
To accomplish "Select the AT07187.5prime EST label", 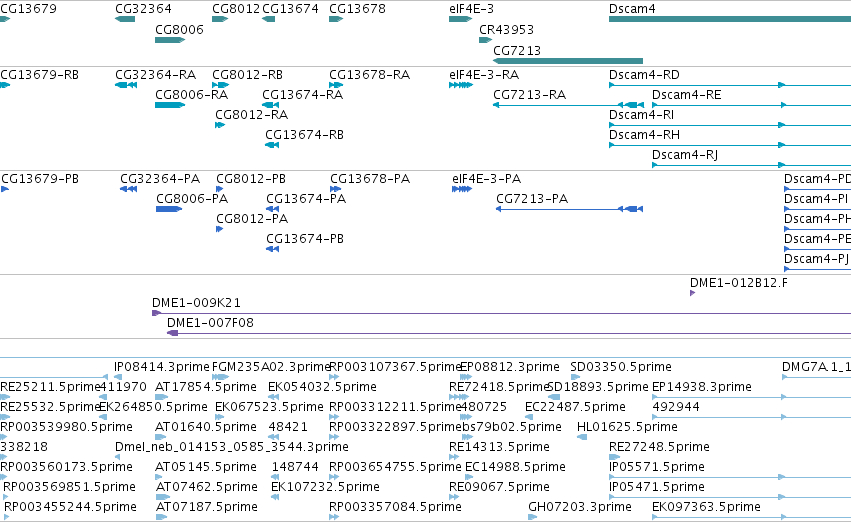I will (x=206, y=507).
